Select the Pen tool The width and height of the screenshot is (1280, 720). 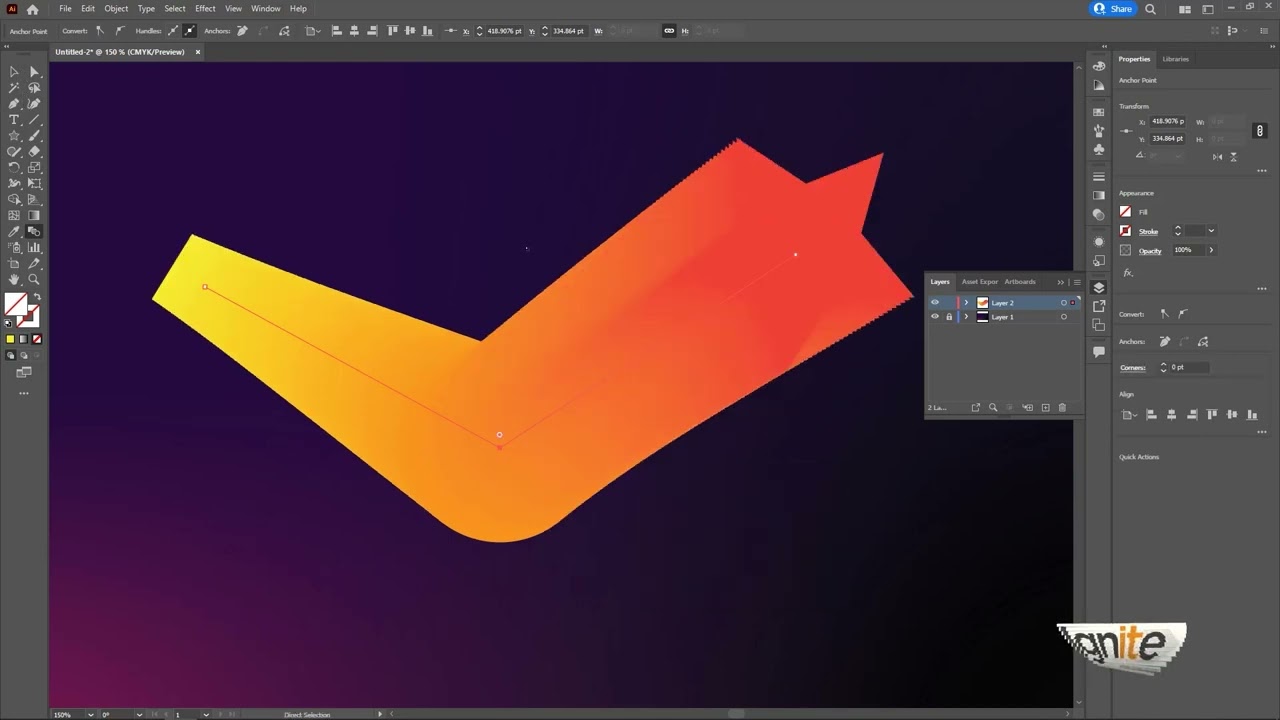14,104
